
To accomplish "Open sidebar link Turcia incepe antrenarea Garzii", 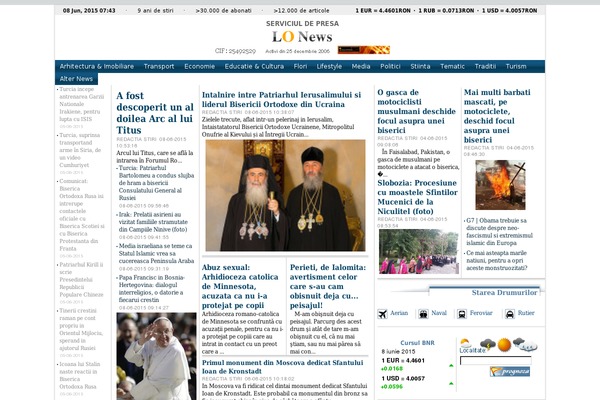I will coord(82,104).
